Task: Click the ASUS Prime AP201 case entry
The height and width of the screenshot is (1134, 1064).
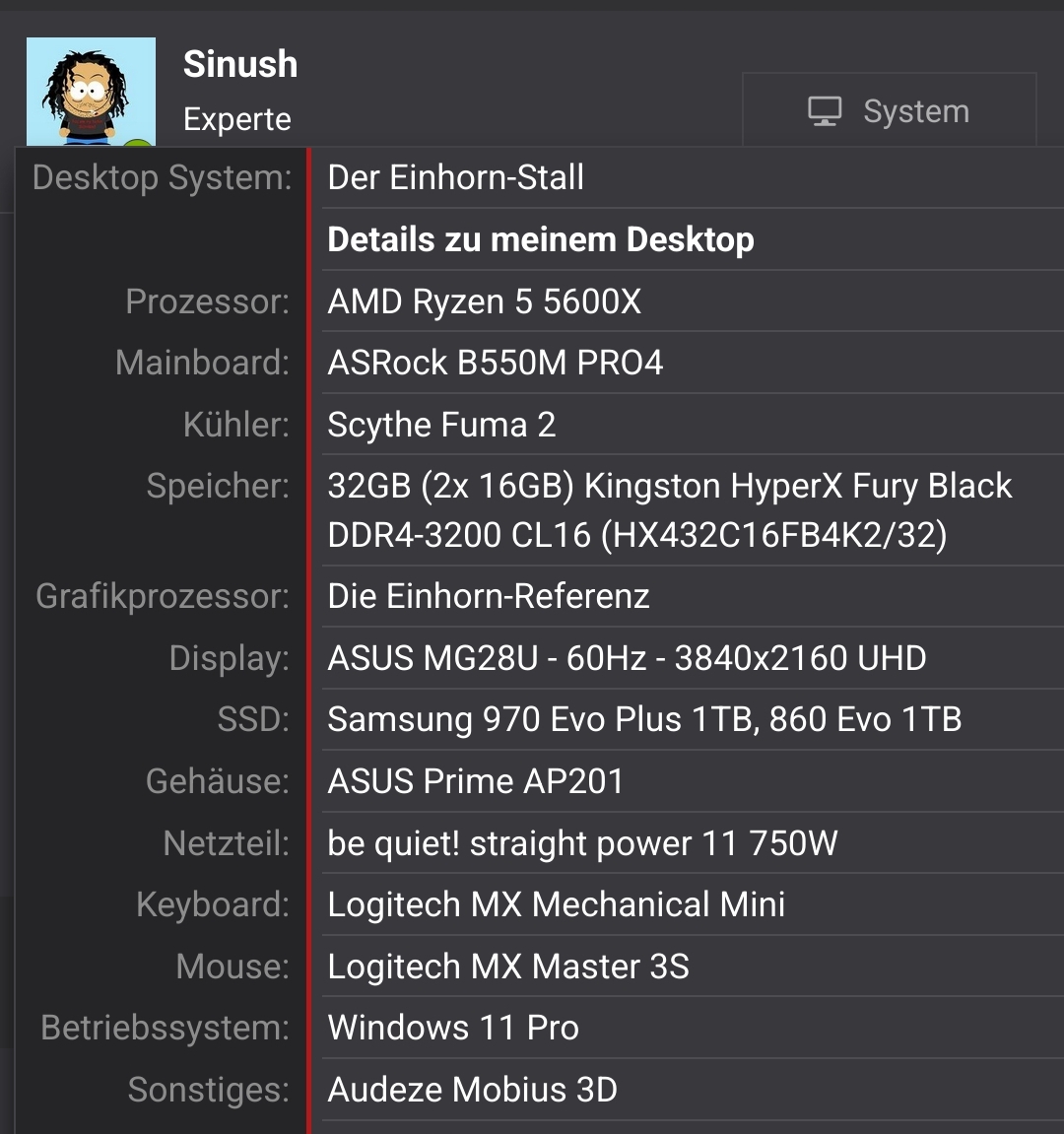Action: tap(475, 781)
